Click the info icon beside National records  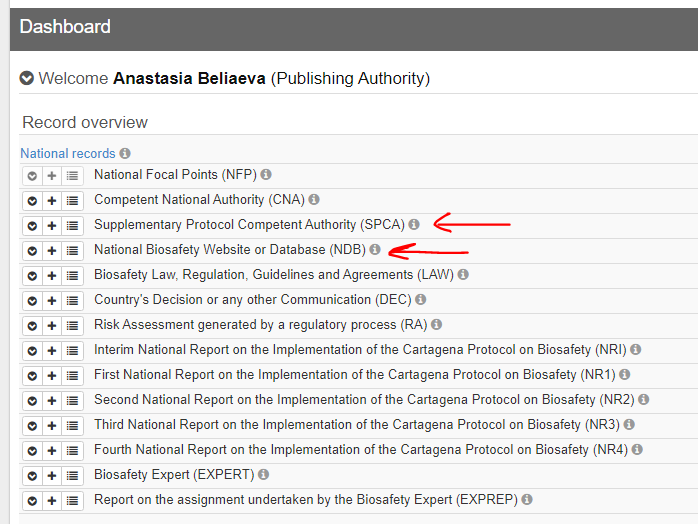125,154
